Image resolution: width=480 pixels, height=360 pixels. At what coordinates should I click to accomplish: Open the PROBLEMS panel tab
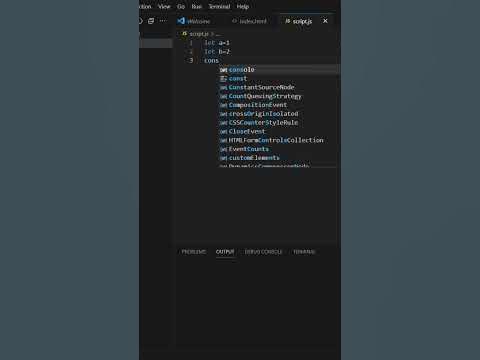[x=194, y=252]
